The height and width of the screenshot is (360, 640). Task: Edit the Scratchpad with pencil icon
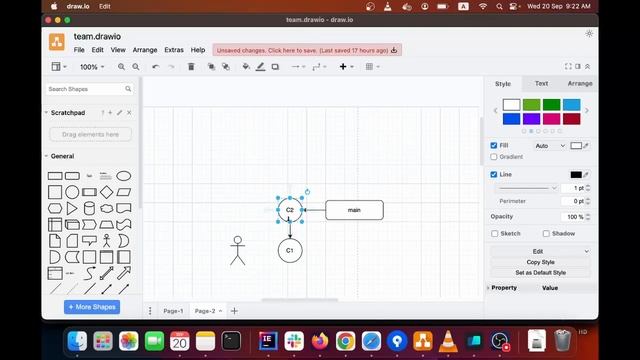(119, 113)
